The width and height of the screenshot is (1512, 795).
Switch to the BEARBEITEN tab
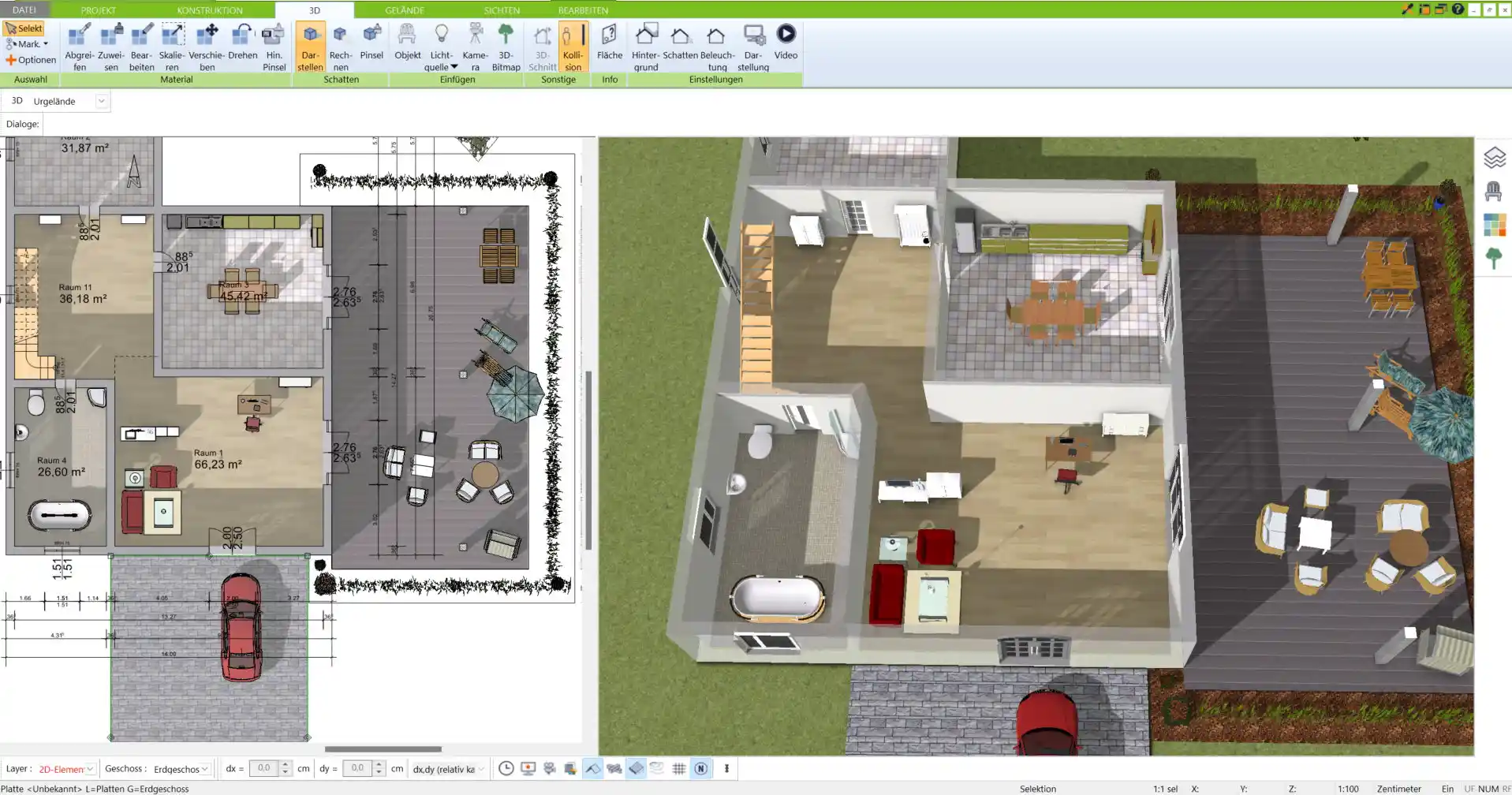(x=583, y=10)
